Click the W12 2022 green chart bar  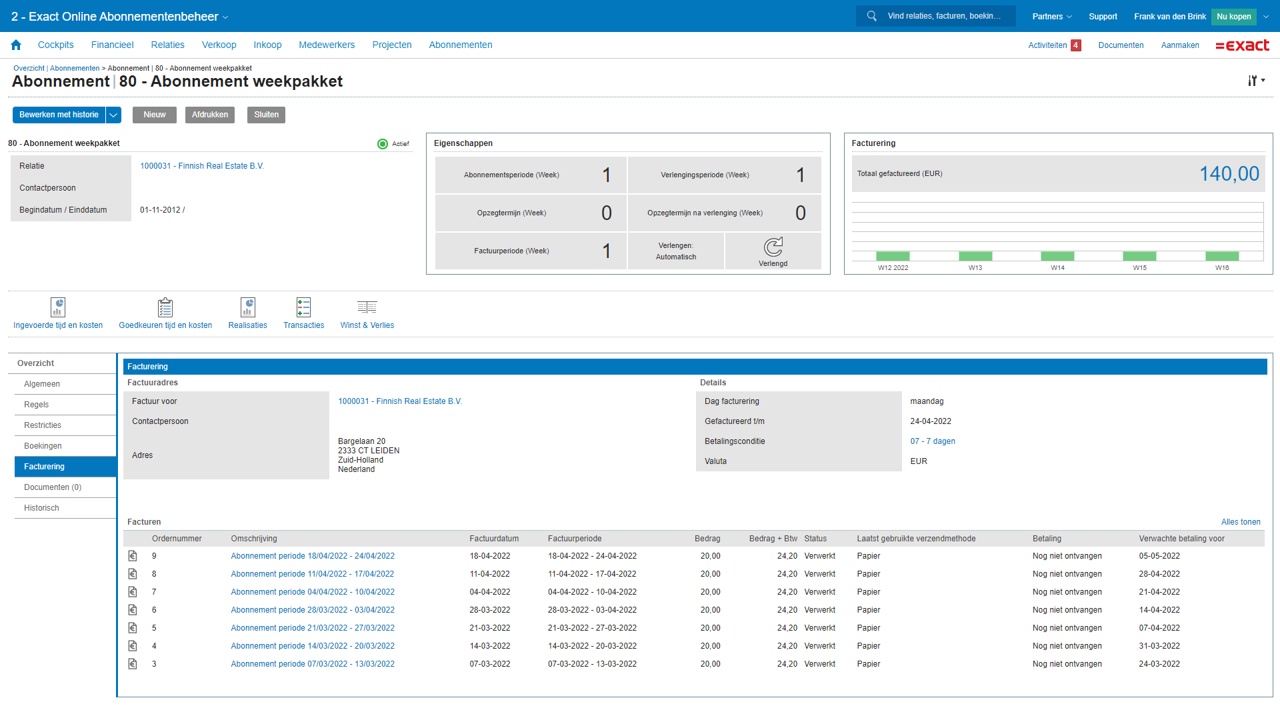[893, 256]
